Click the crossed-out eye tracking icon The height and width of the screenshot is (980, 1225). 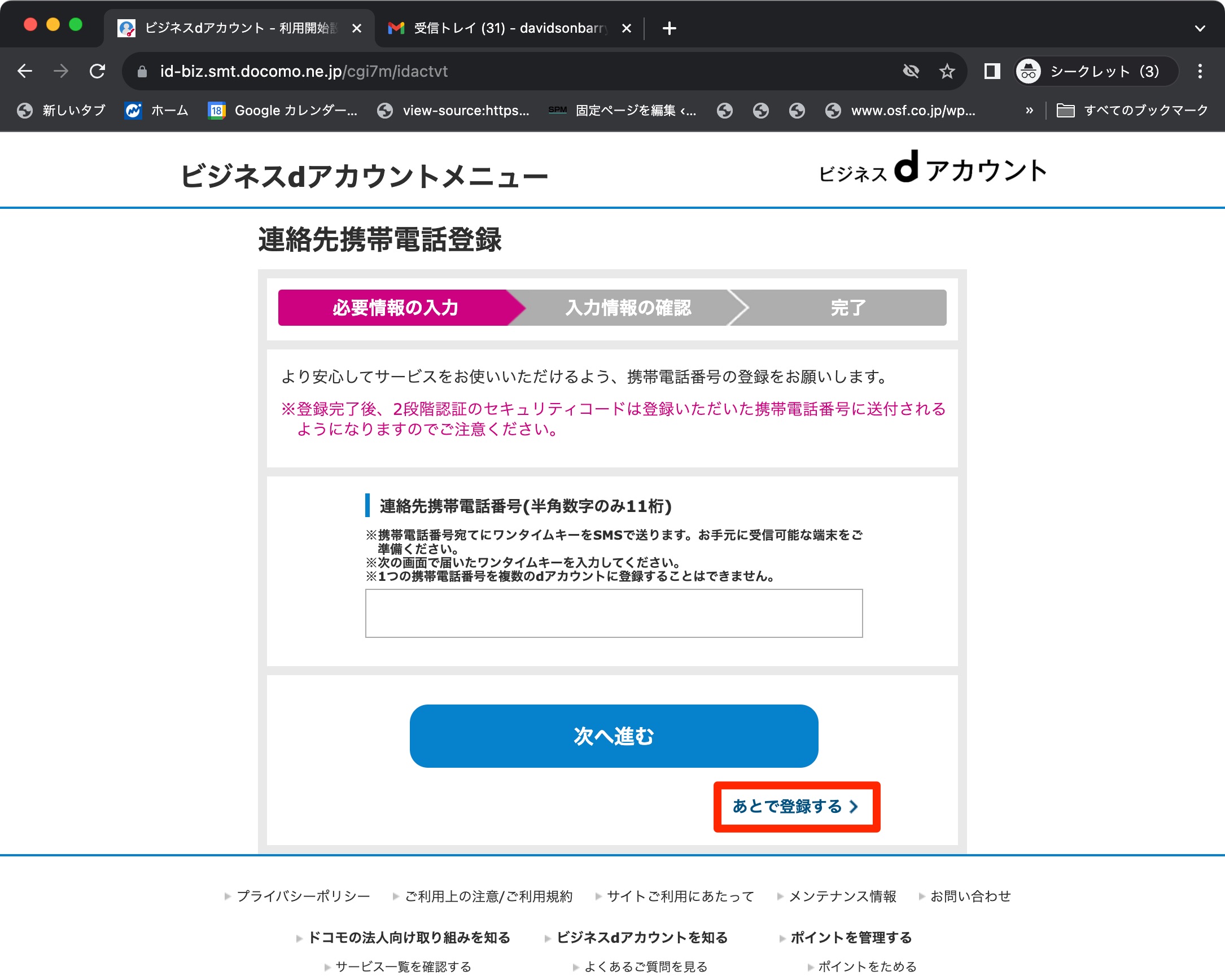point(911,71)
